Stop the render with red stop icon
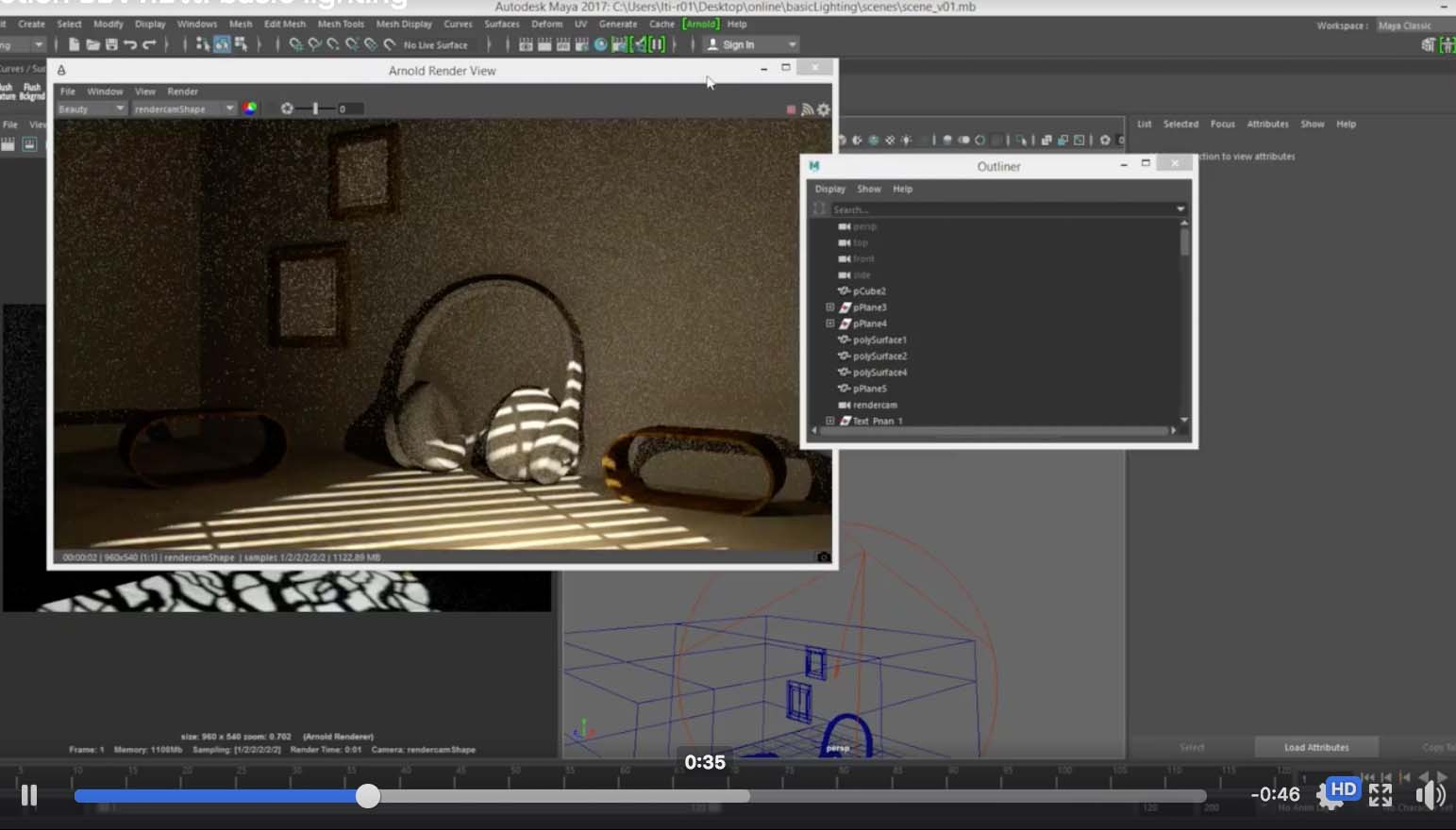 (791, 109)
